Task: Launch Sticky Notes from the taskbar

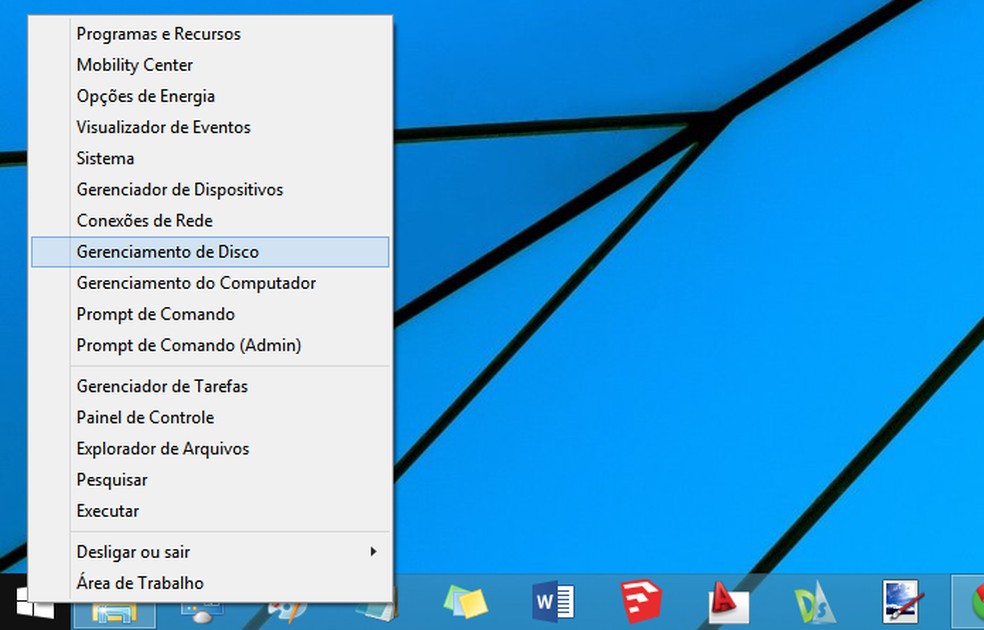Action: (x=466, y=602)
